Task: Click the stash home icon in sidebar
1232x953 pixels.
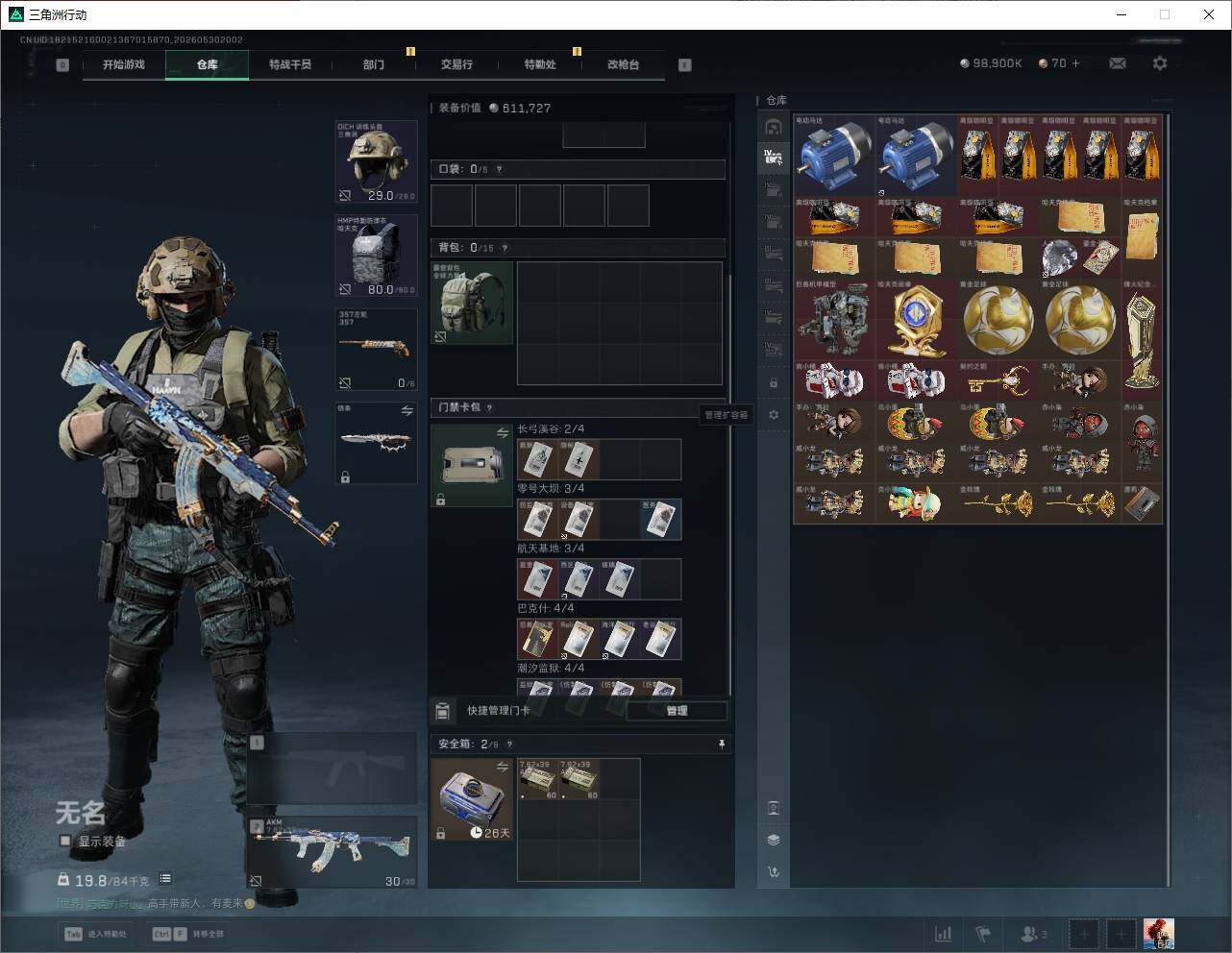Action: coord(774,127)
